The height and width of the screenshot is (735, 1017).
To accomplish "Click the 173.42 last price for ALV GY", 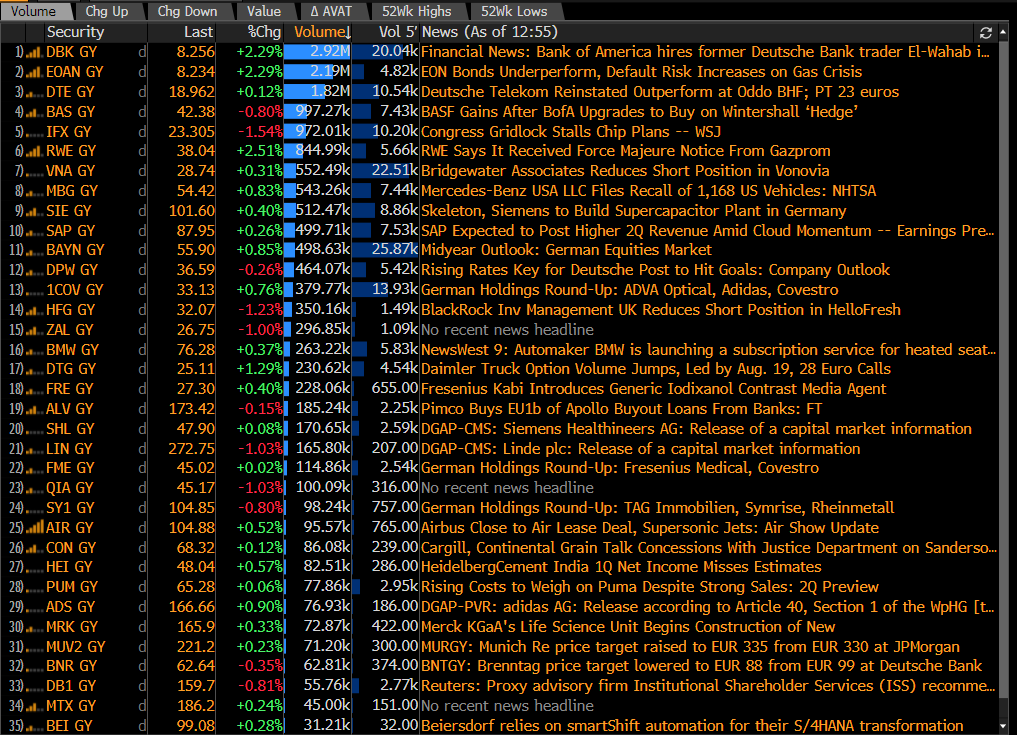I will point(191,409).
